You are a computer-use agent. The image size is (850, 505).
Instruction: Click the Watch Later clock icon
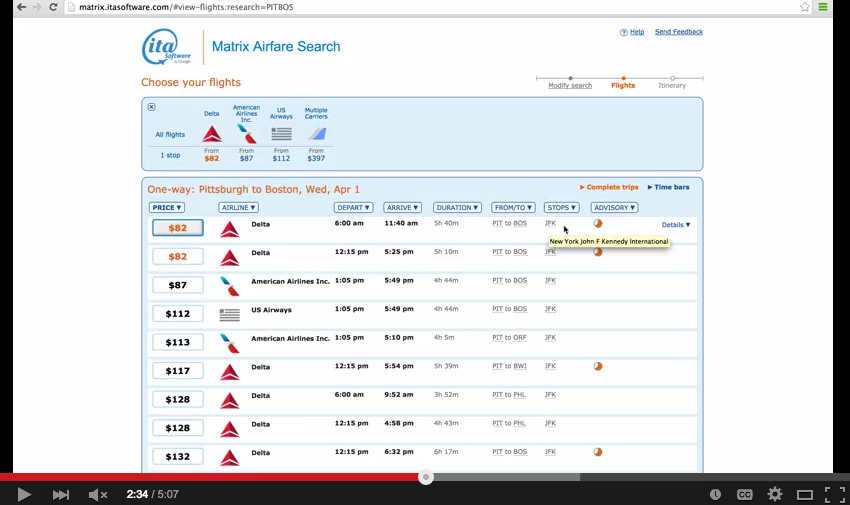click(716, 494)
